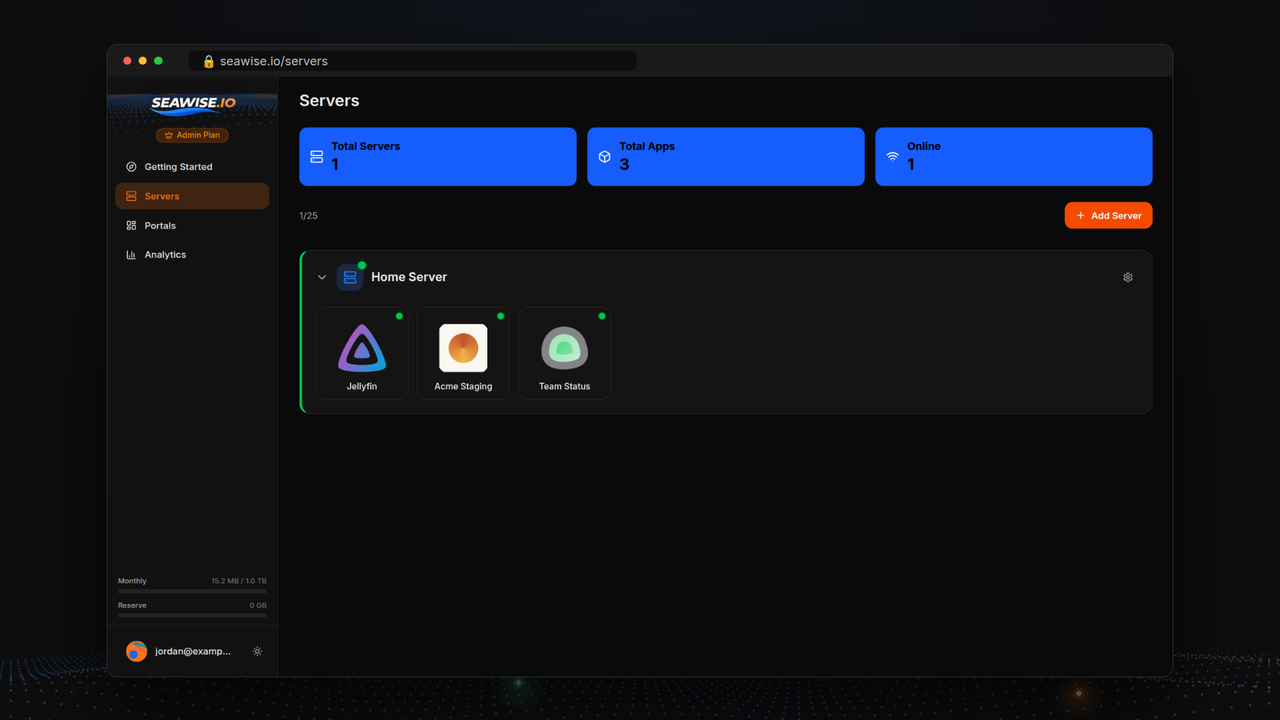The image size is (1280, 720).
Task: Click the Analytics chart icon
Action: pyautogui.click(x=131, y=255)
